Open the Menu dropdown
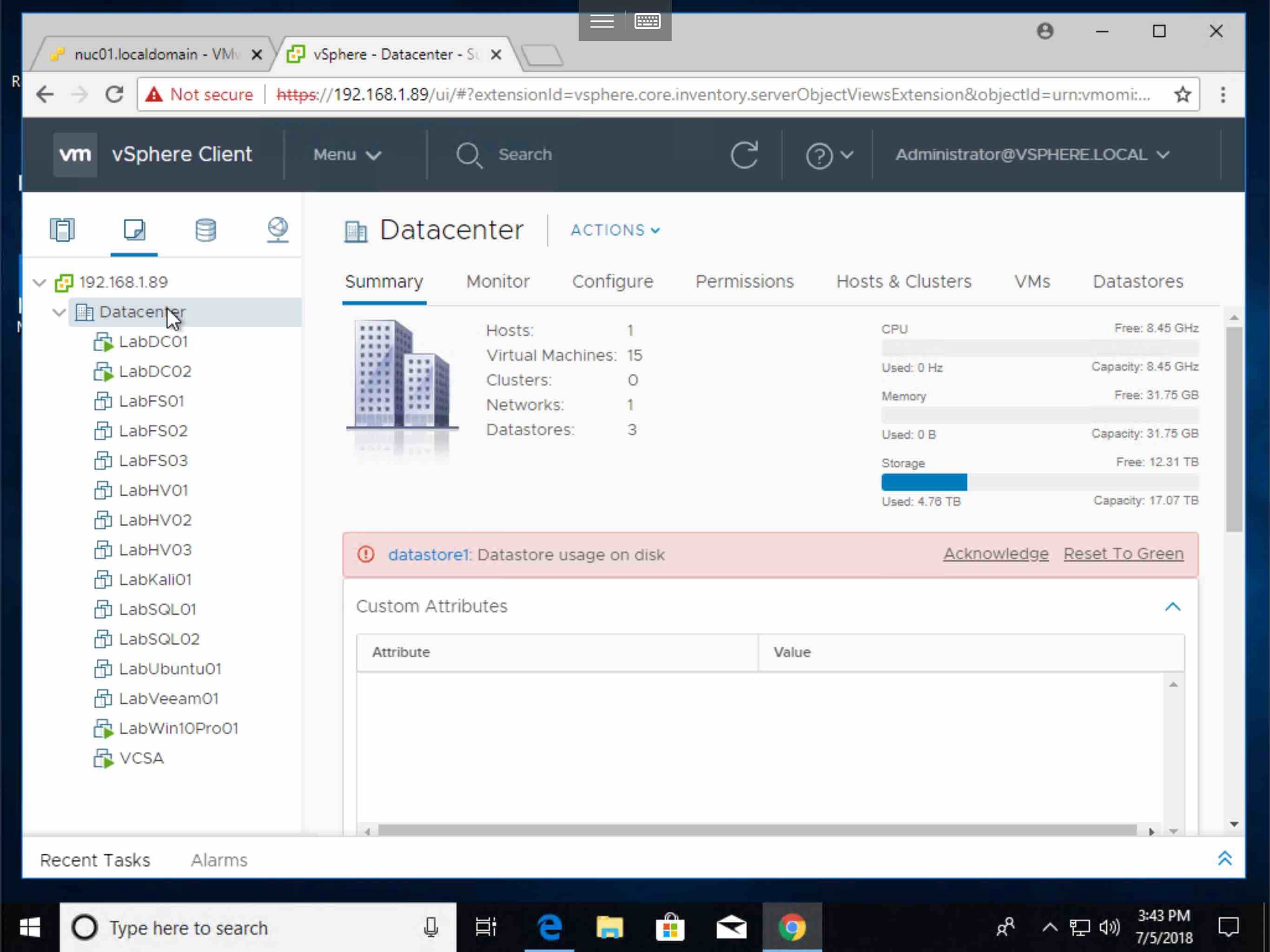Screen dimensions: 1270x952 click(347, 155)
